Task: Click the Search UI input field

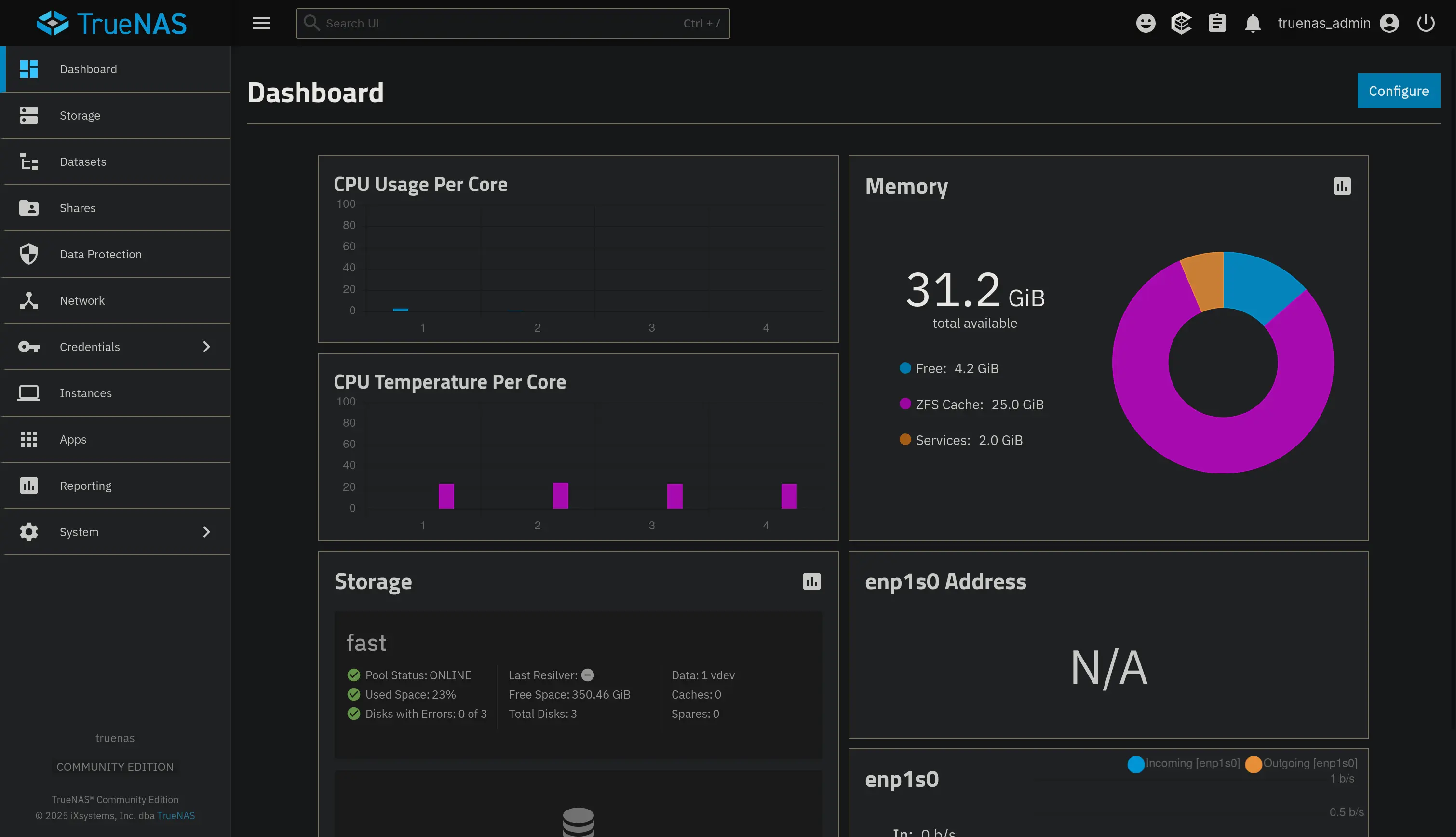Action: pos(512,23)
